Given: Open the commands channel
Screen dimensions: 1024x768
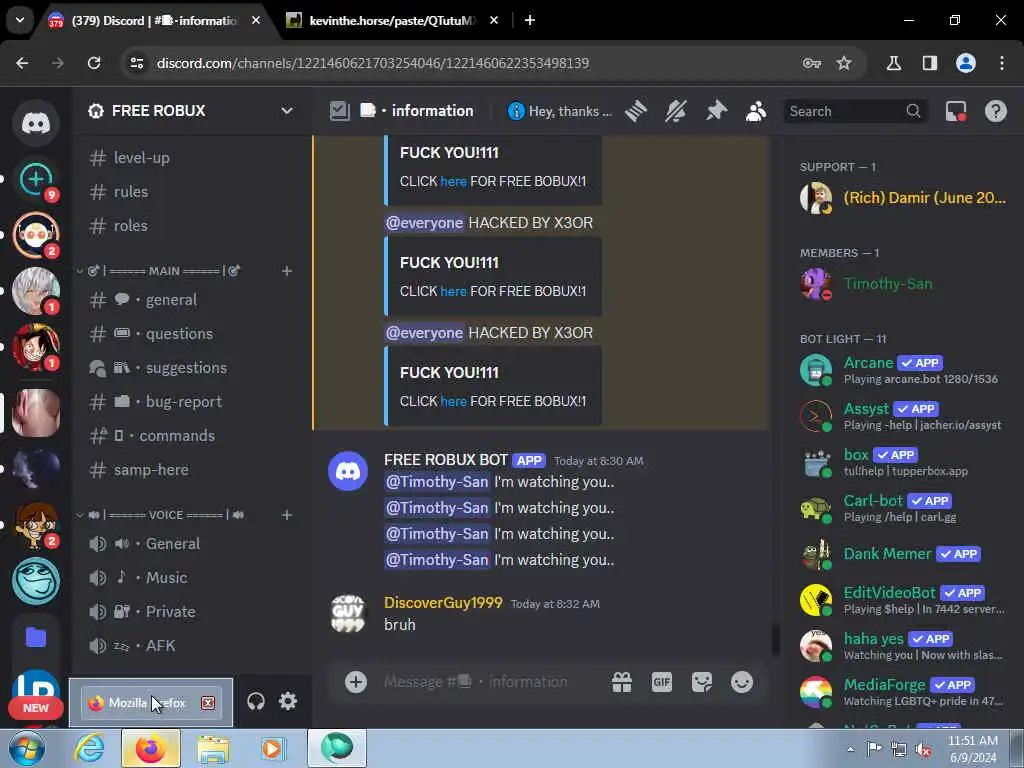Looking at the screenshot, I should click(x=191, y=436).
